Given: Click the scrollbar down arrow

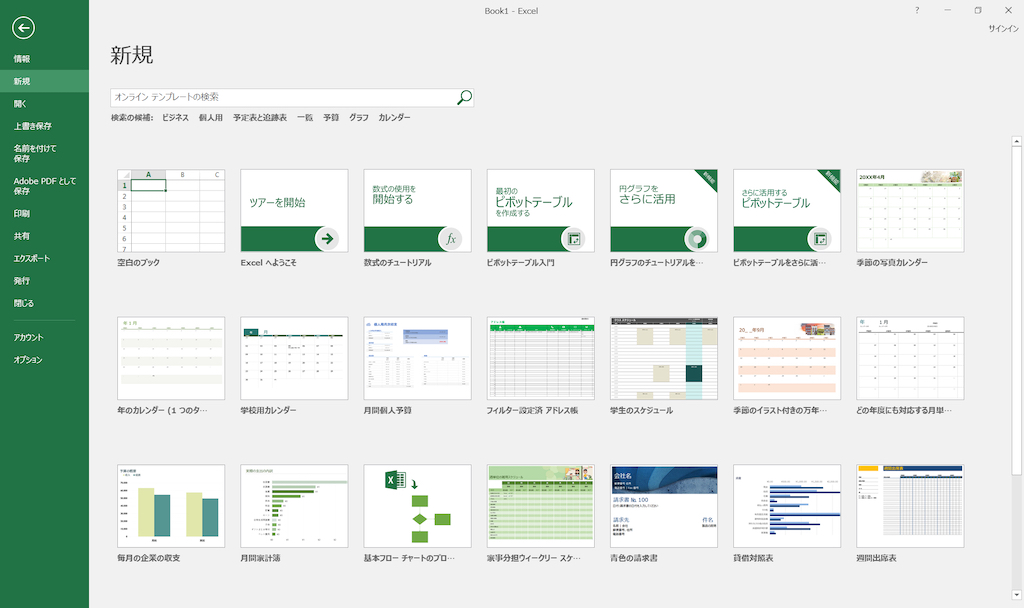Looking at the screenshot, I should (x=1016, y=595).
